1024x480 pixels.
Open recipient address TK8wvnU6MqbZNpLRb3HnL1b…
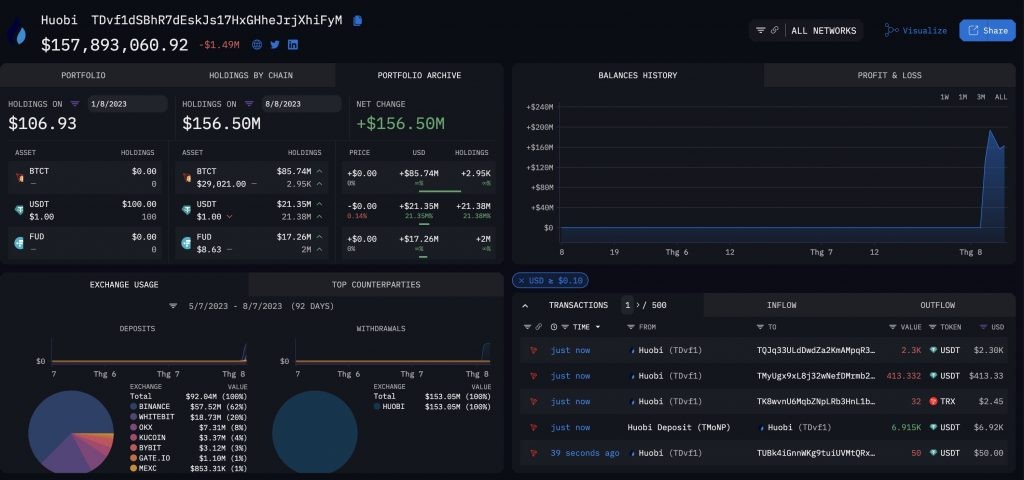pos(815,402)
